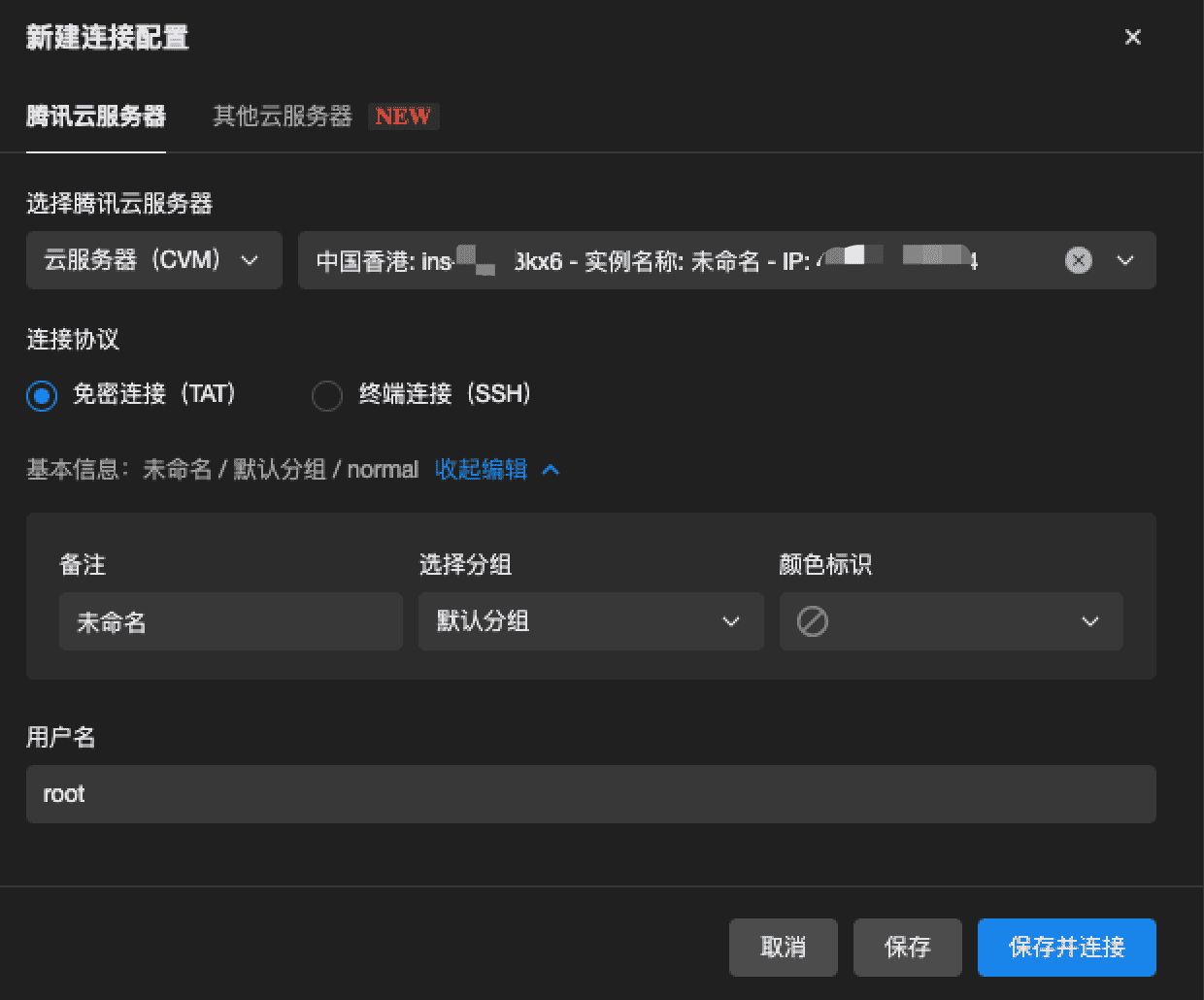Enable the TAT connection radio option
1204x1000 pixels.
coord(42,395)
